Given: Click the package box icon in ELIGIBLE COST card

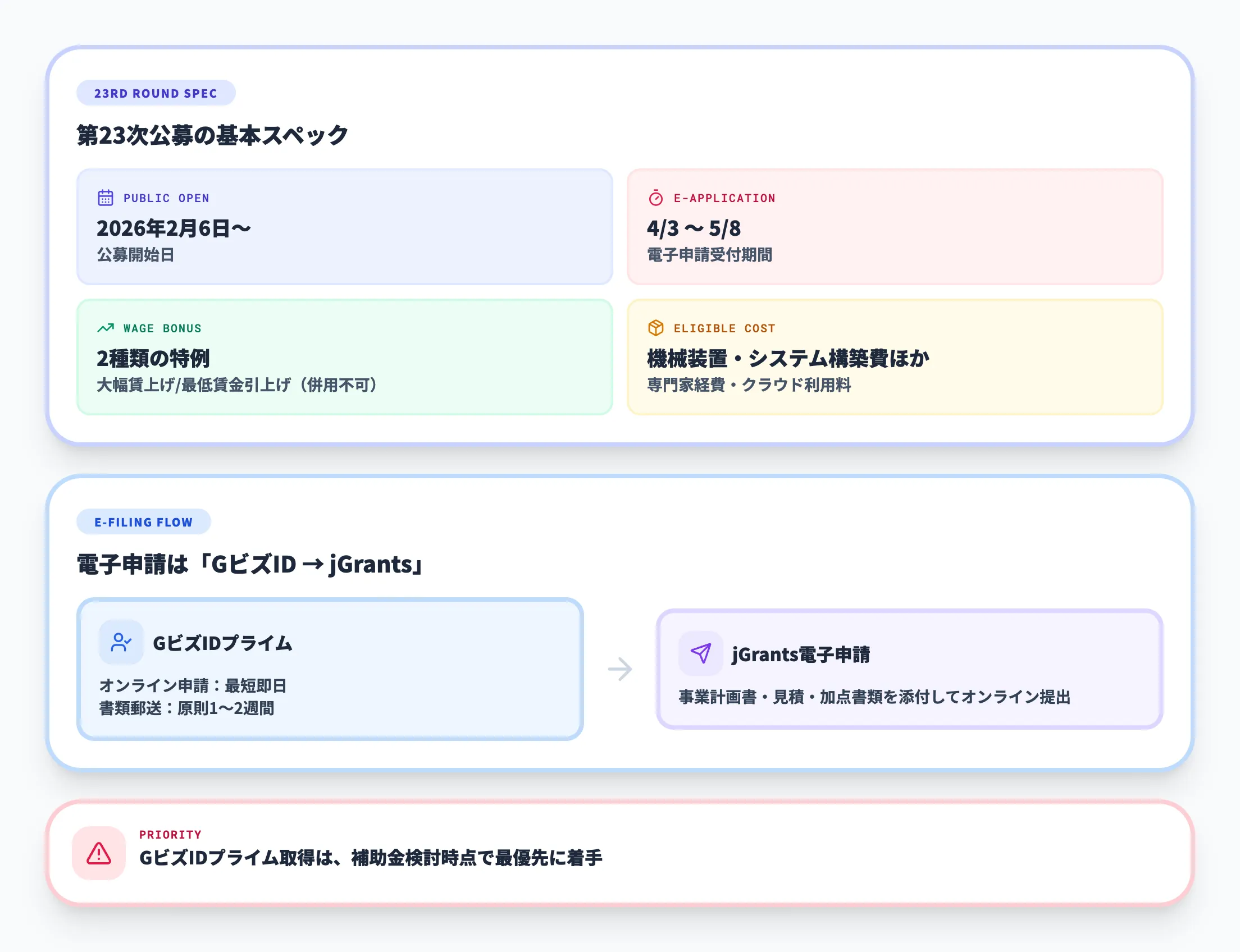Looking at the screenshot, I should 655,328.
